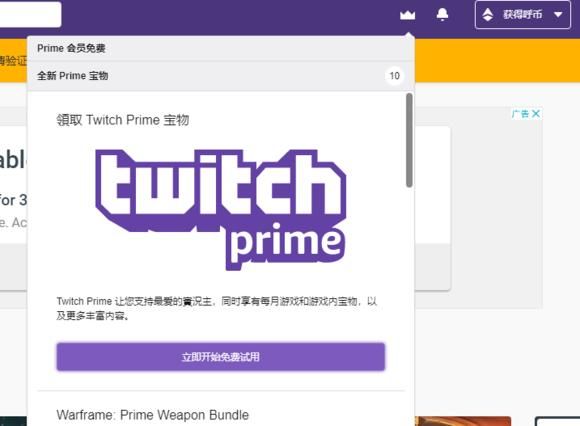Image resolution: width=580 pixels, height=426 pixels.
Task: Select the 全新 Prime 宝物 row
Action: (x=221, y=76)
